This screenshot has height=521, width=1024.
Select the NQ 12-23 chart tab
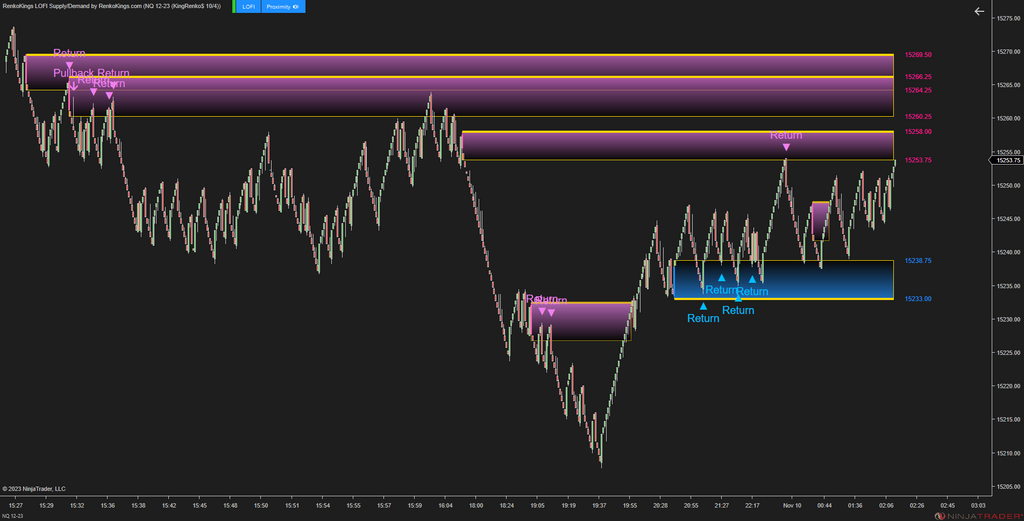point(12,516)
